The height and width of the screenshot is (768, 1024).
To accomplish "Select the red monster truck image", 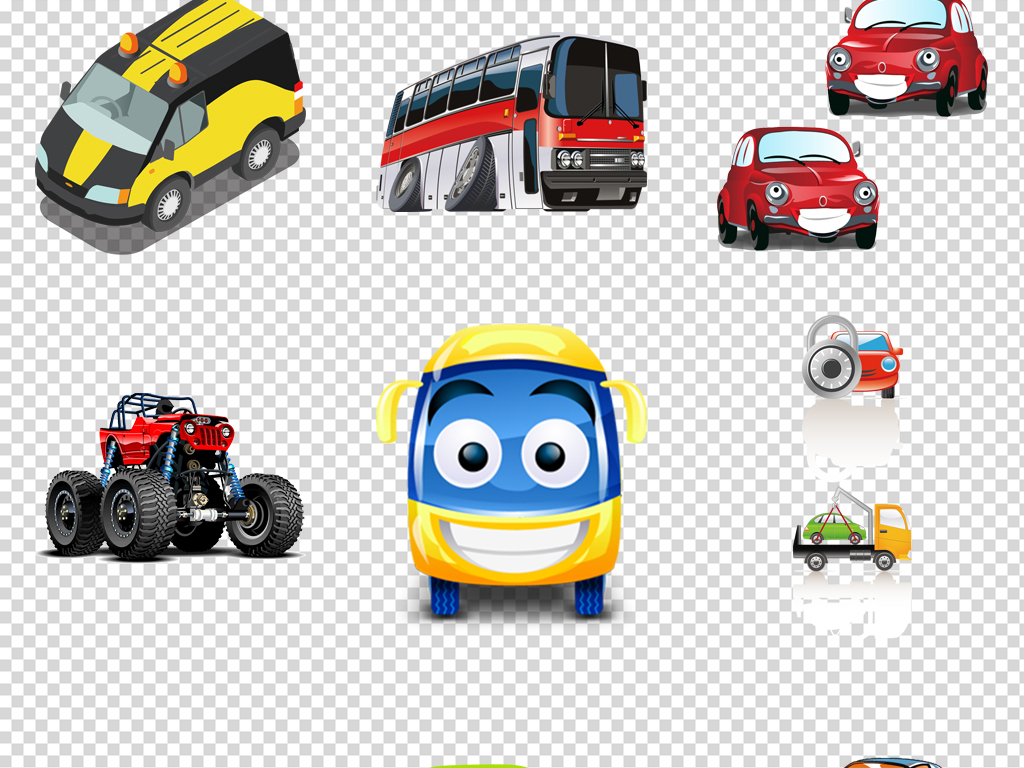I will click(172, 478).
